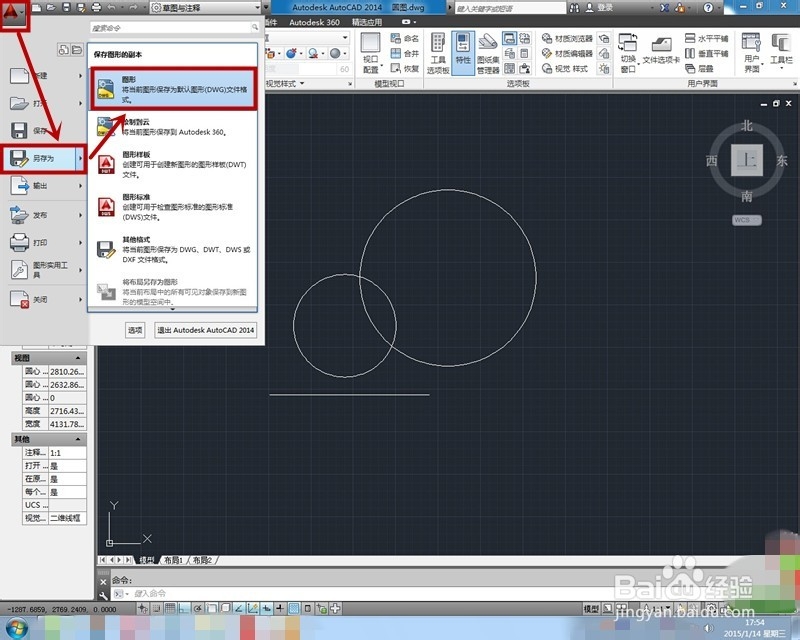The image size is (800, 640).
Task: Click the top face of the ViewCube
Action: click(x=746, y=160)
